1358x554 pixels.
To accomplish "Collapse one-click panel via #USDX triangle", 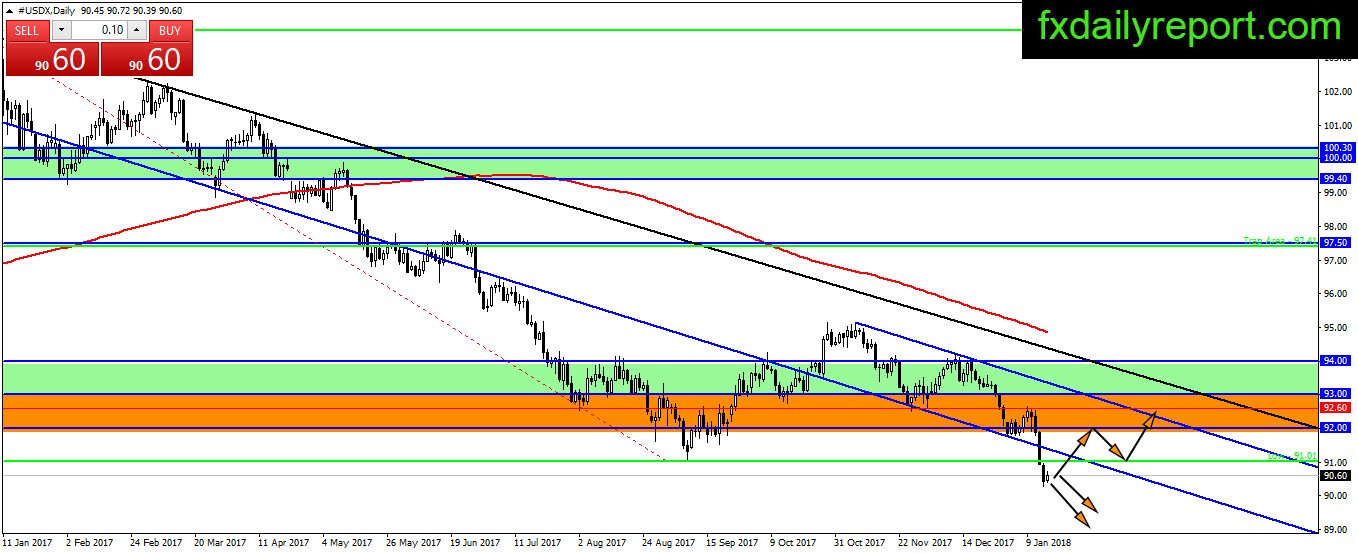I will pyautogui.click(x=10, y=11).
